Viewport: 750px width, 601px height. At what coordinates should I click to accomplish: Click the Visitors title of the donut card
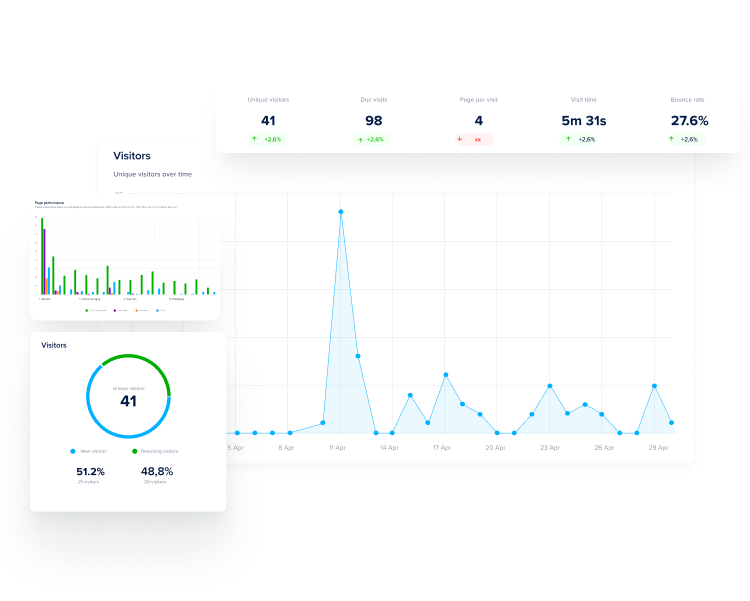coord(54,345)
